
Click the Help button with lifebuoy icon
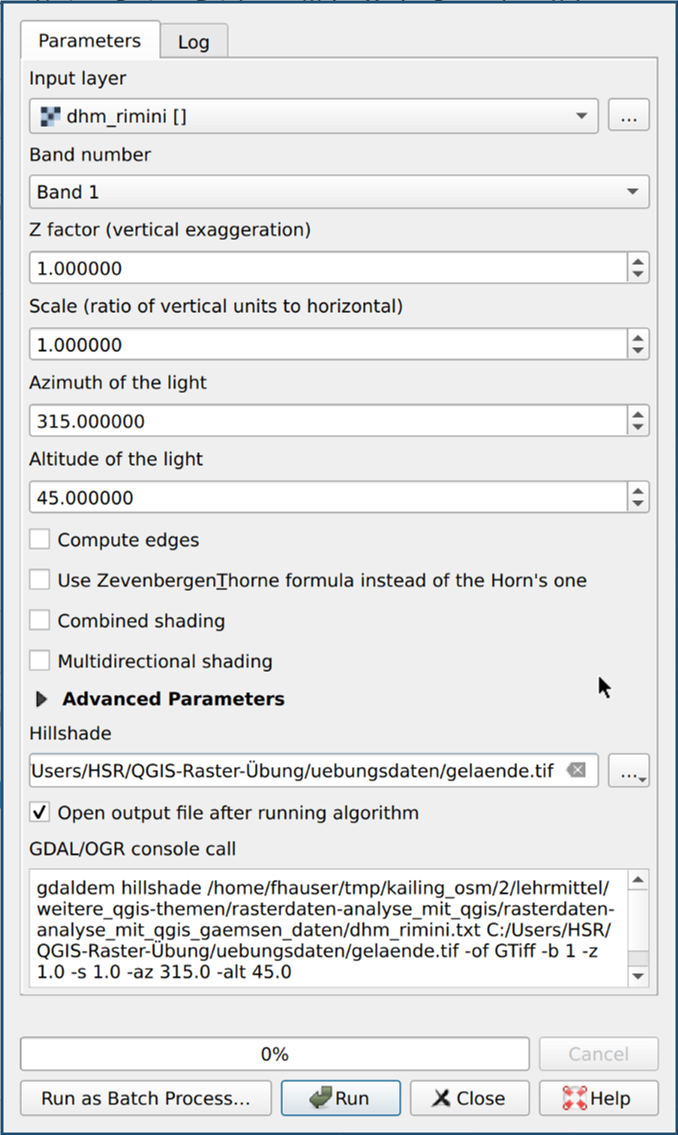(x=598, y=1098)
